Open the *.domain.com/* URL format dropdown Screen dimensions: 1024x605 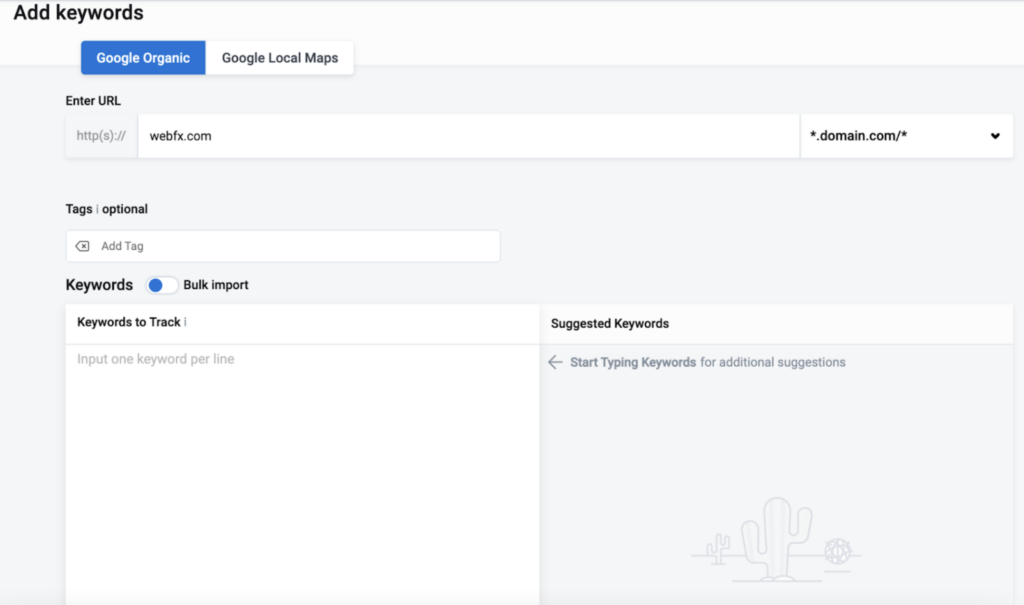[906, 135]
